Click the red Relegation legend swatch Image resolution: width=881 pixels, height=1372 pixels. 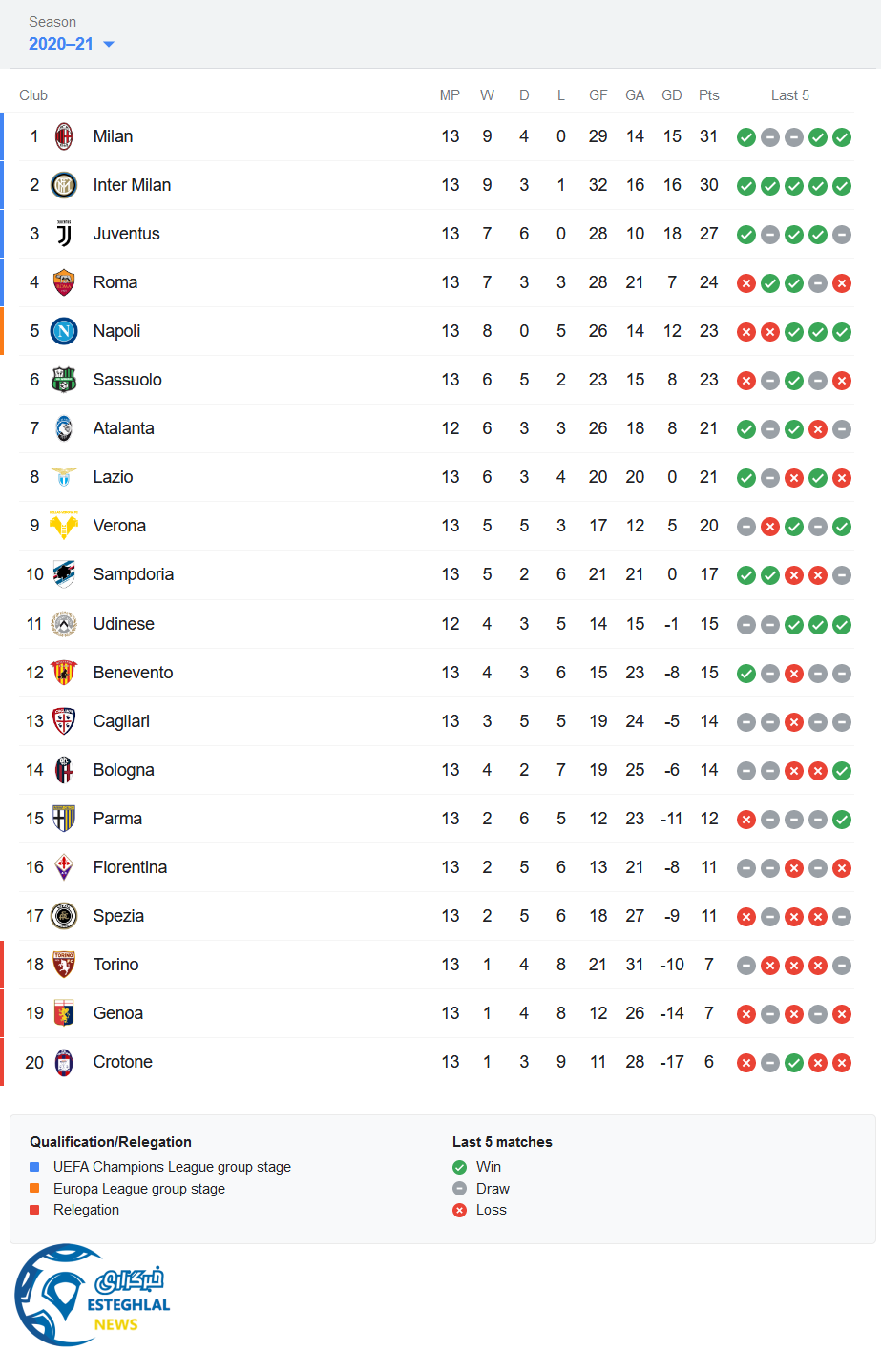34,1210
